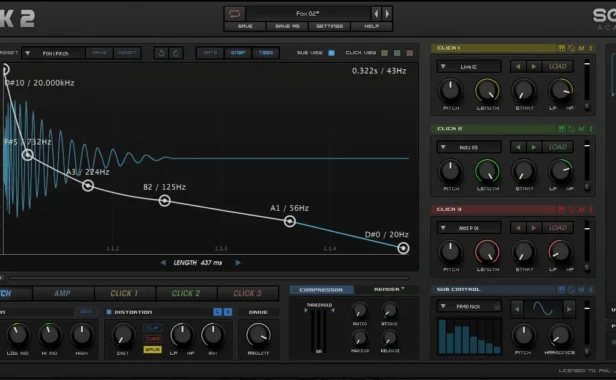
Task: Click the redo arrow icon in the envelope toolbar
Action: pos(176,53)
